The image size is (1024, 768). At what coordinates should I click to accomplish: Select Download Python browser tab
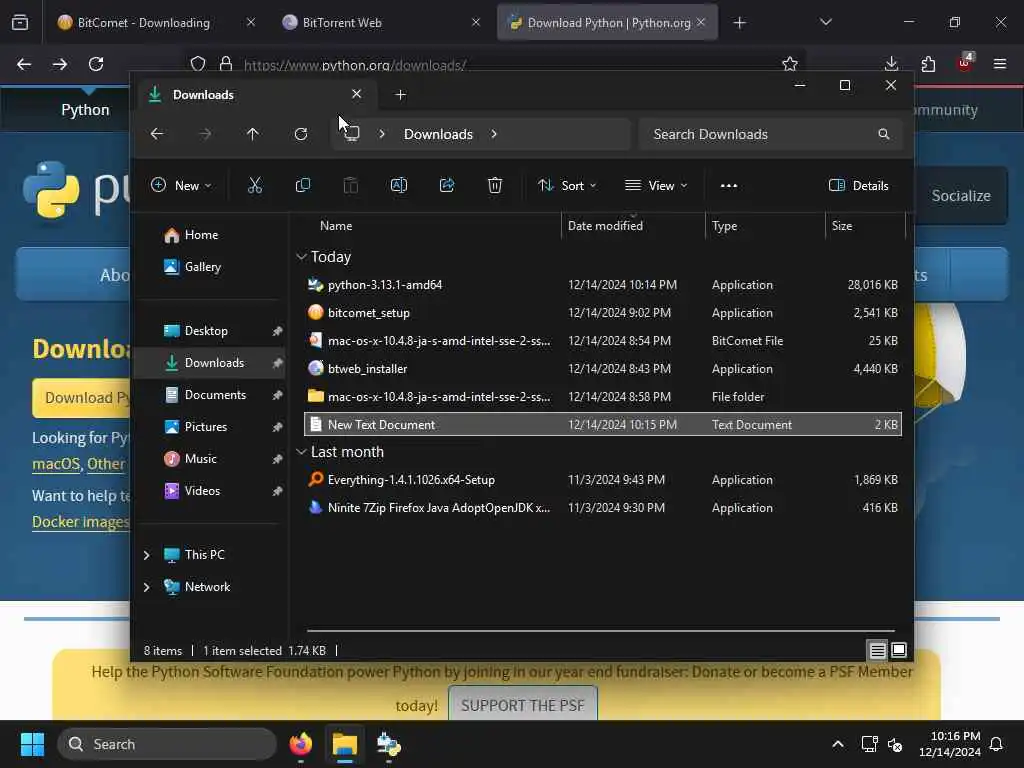(x=607, y=22)
